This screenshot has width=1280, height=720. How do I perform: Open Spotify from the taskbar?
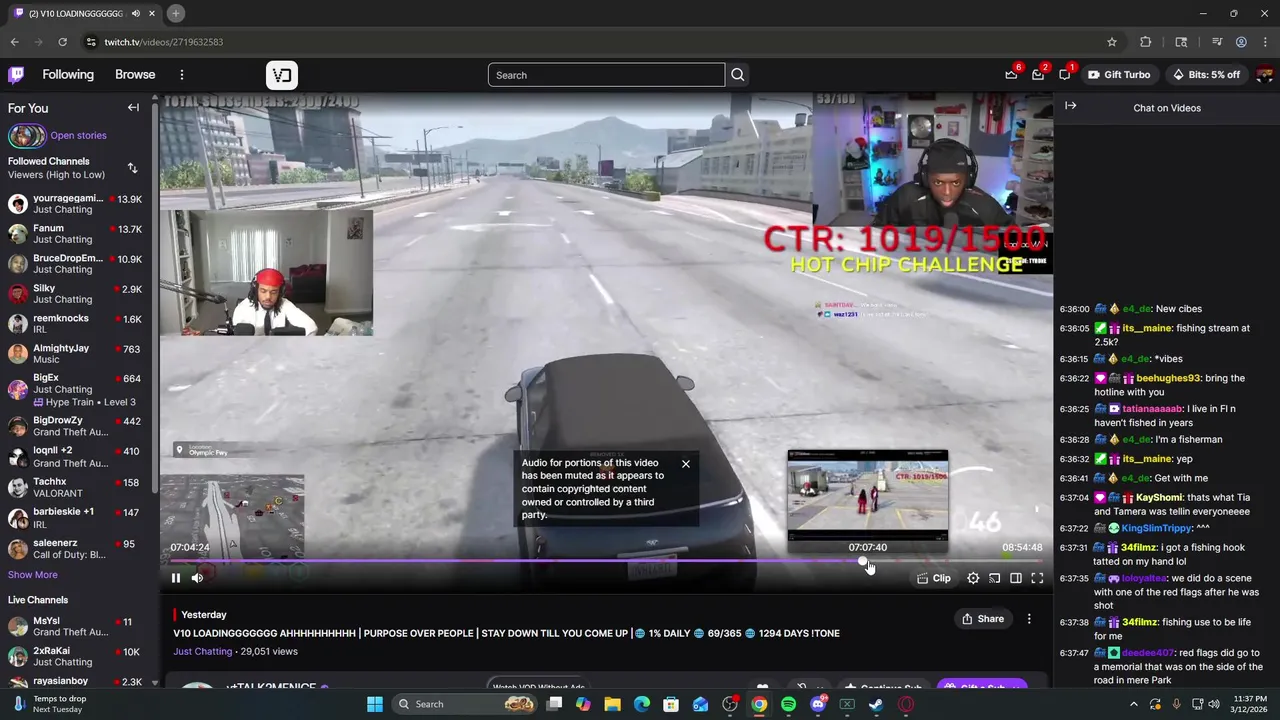(x=789, y=704)
